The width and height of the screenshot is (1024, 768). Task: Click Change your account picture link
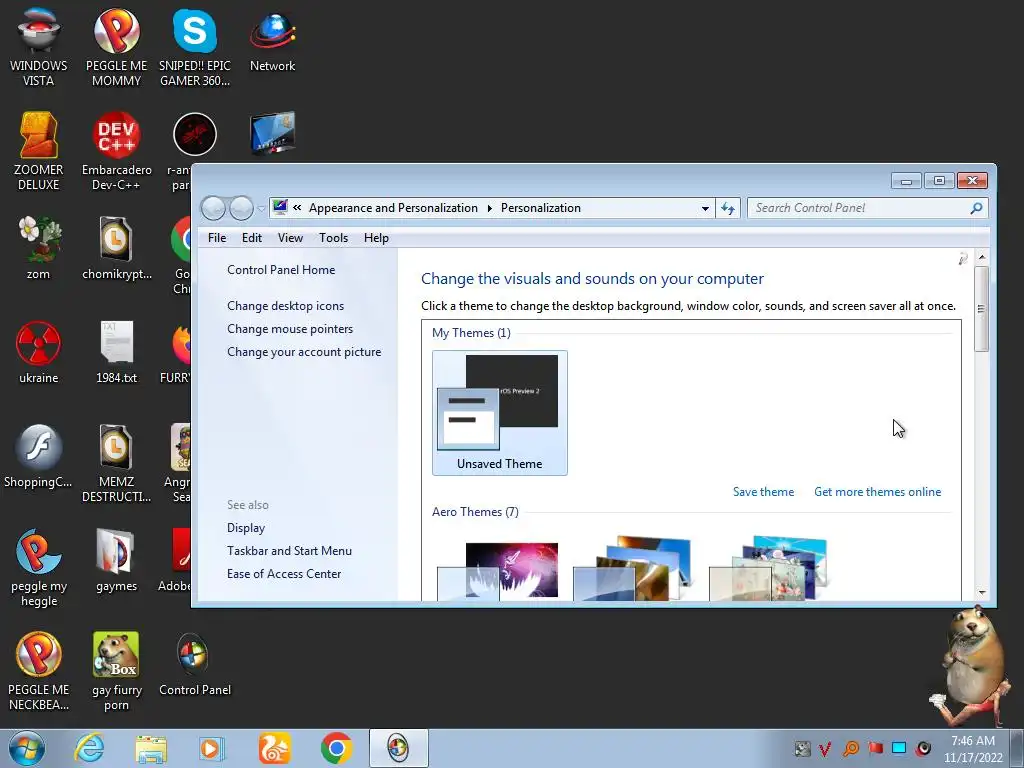tap(304, 351)
